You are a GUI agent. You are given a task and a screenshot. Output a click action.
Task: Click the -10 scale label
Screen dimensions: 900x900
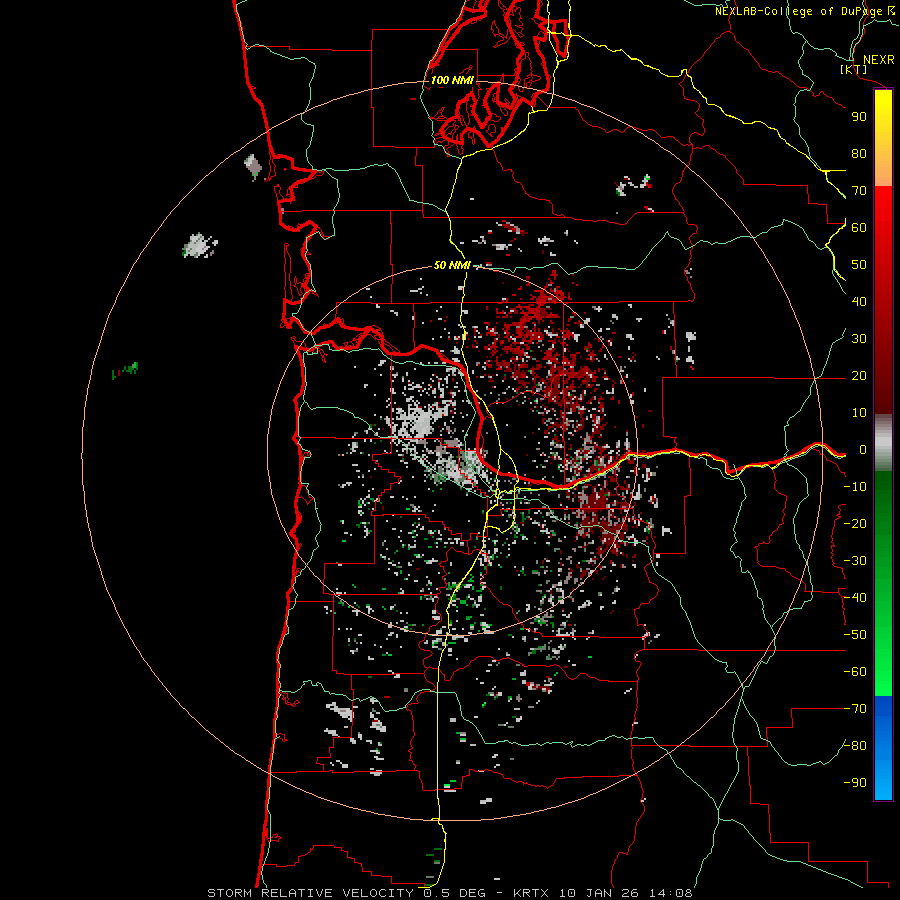[855, 487]
